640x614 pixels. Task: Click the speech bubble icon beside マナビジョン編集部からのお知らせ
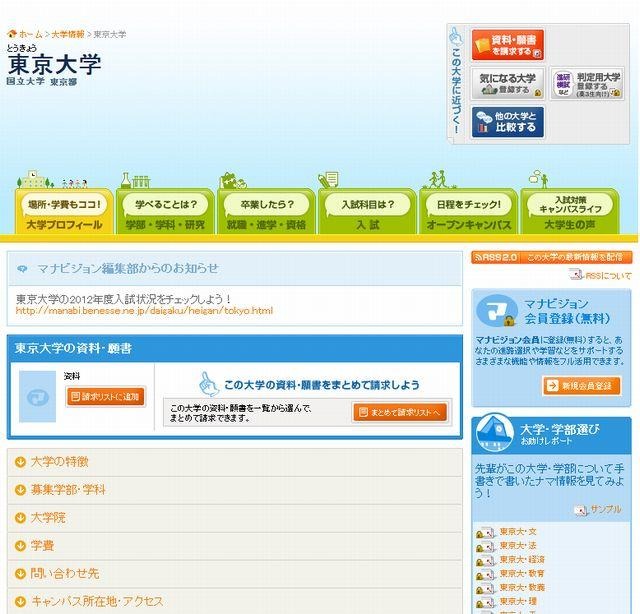coord(22,269)
